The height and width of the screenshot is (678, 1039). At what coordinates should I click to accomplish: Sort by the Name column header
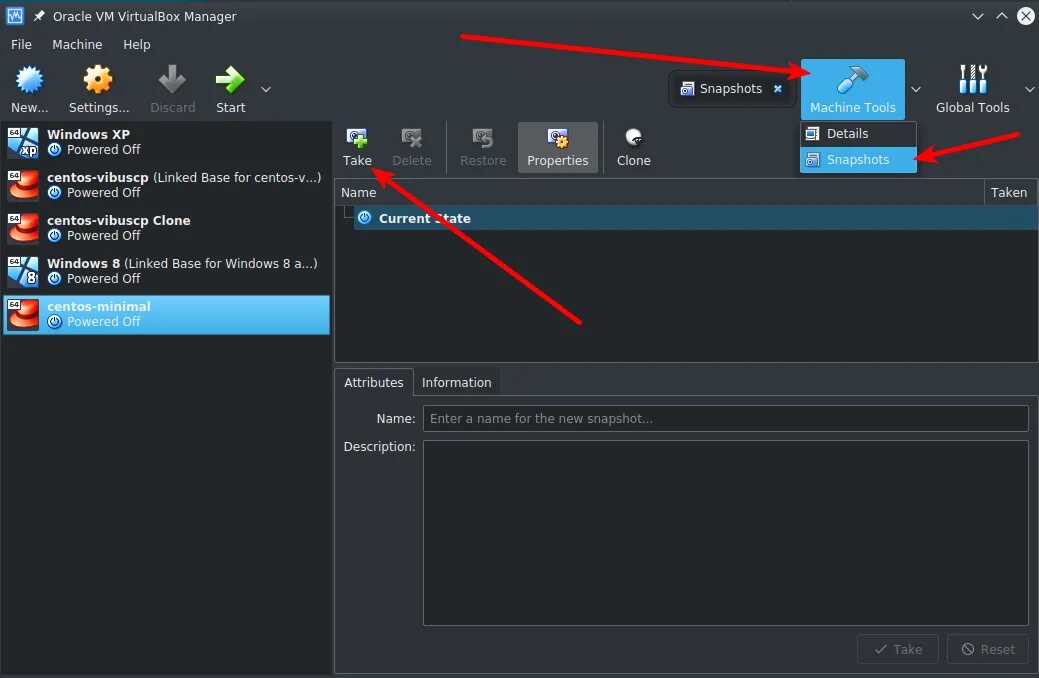click(x=659, y=193)
